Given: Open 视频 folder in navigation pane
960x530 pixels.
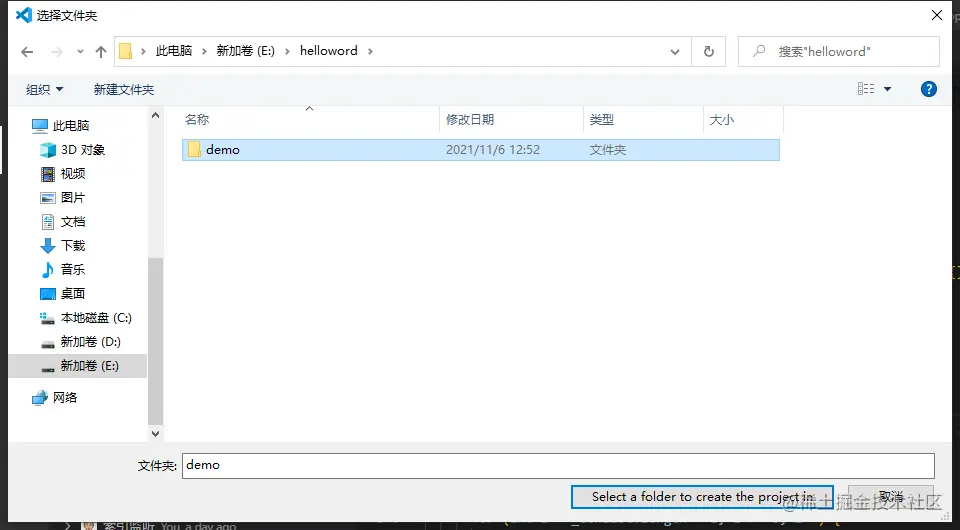Looking at the screenshot, I should [62, 174].
